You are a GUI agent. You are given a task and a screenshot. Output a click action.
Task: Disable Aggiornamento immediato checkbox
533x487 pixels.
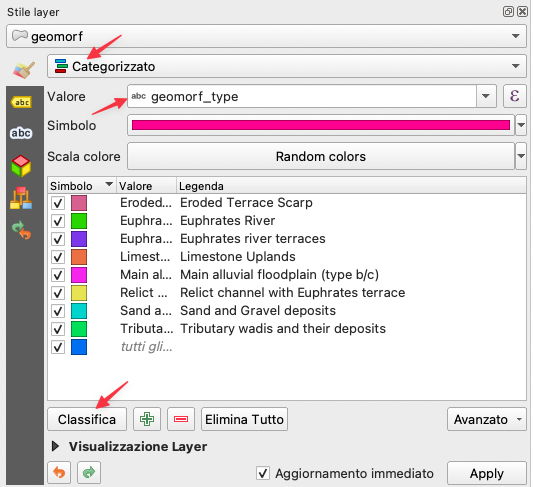tap(263, 473)
